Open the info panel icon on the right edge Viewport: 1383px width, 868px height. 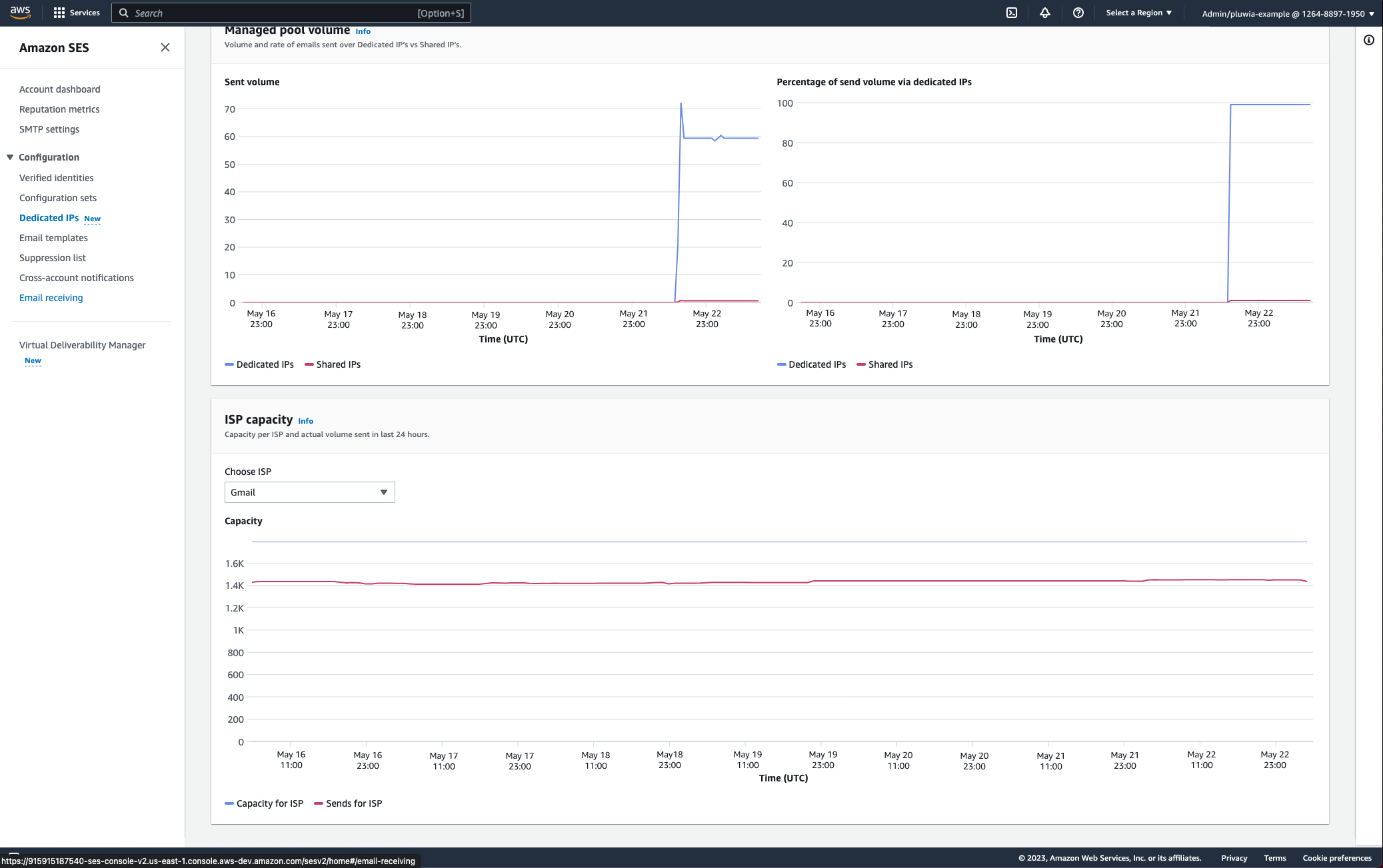coord(1370,40)
